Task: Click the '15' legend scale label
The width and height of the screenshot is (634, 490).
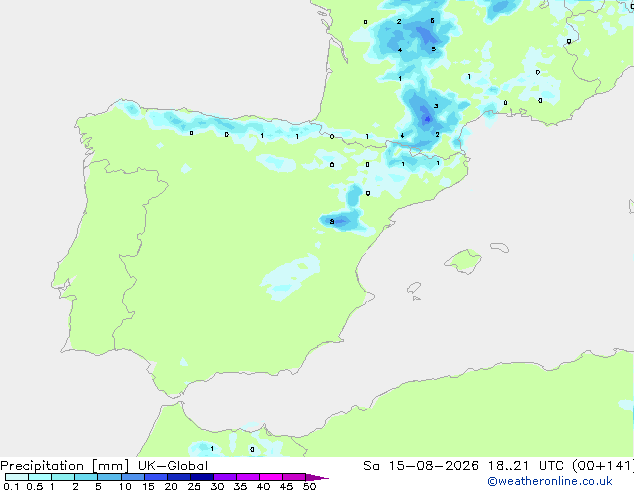Action: coord(148,486)
